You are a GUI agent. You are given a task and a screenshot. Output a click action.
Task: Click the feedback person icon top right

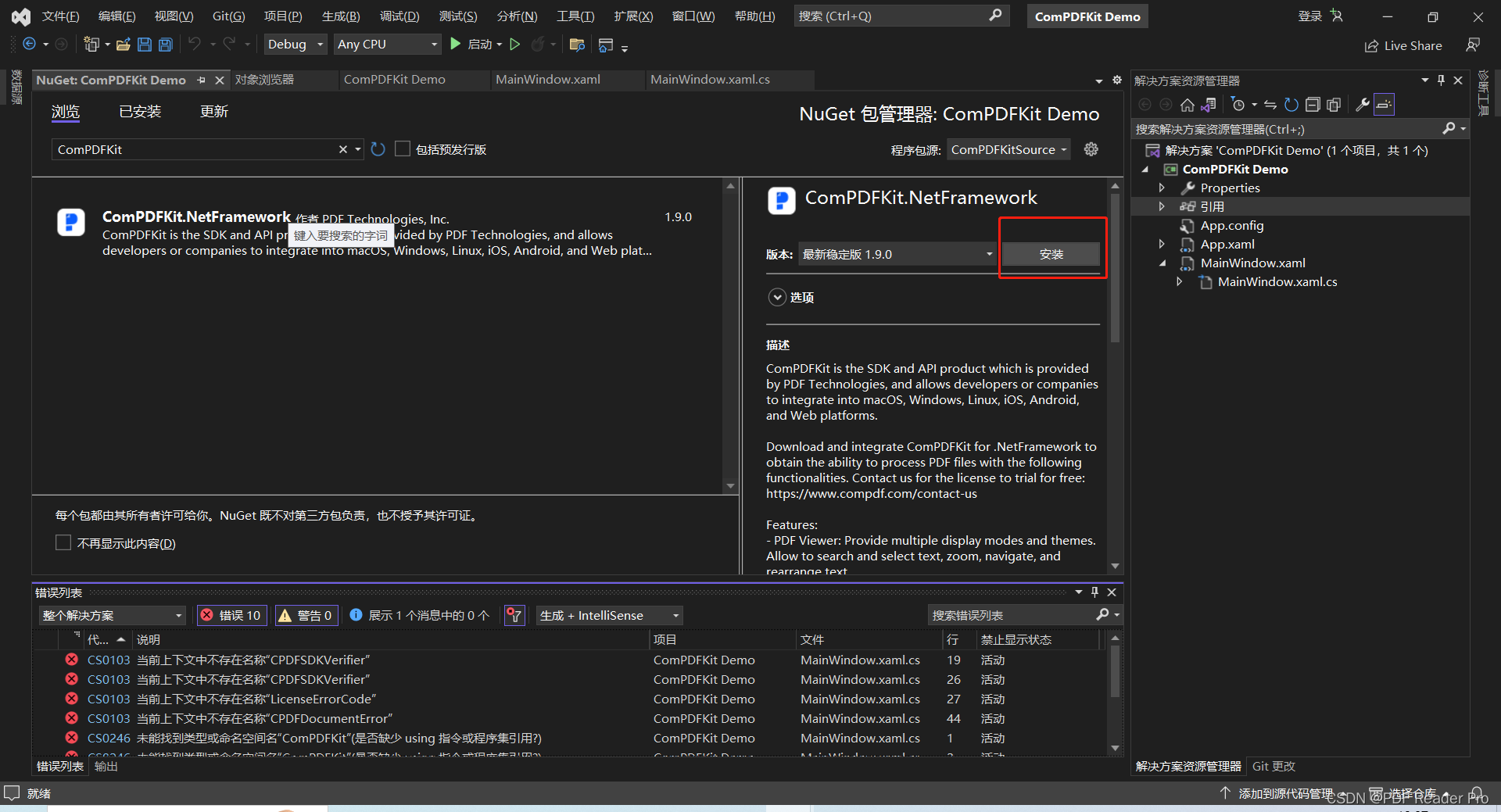tap(1473, 45)
